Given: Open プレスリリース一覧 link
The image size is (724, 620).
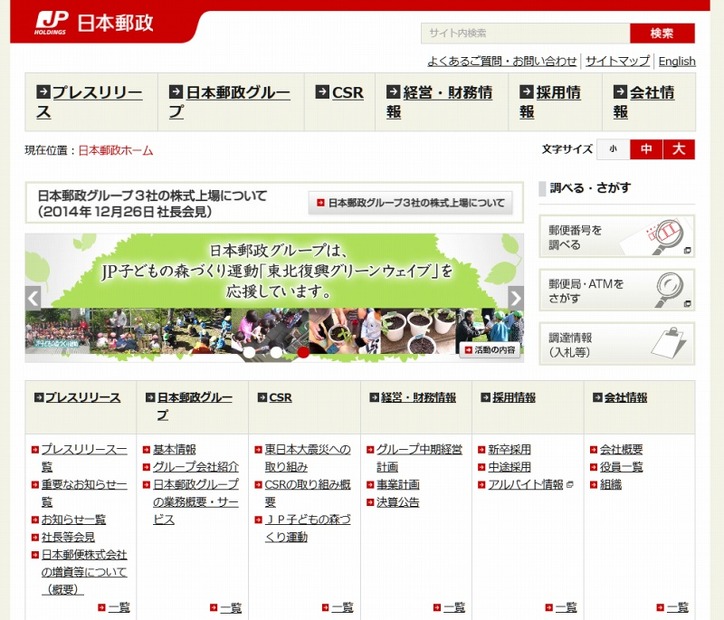Looking at the screenshot, I should point(84,458).
